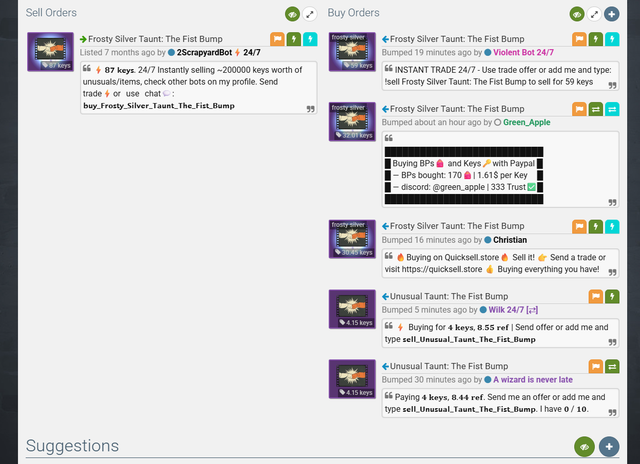
Task: Click 'Paying 4 keys, 8.44 ref' text
Action: pyautogui.click(x=439, y=397)
